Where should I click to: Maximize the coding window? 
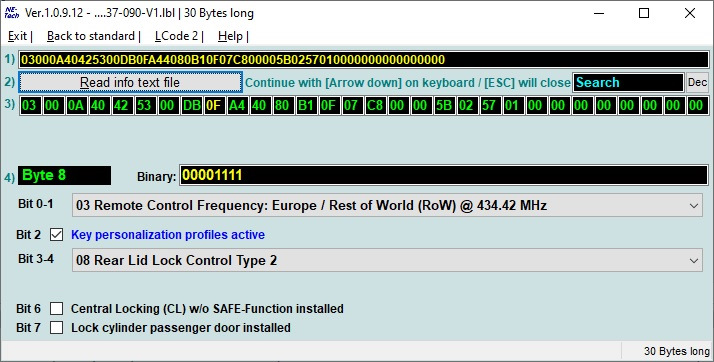click(x=644, y=13)
